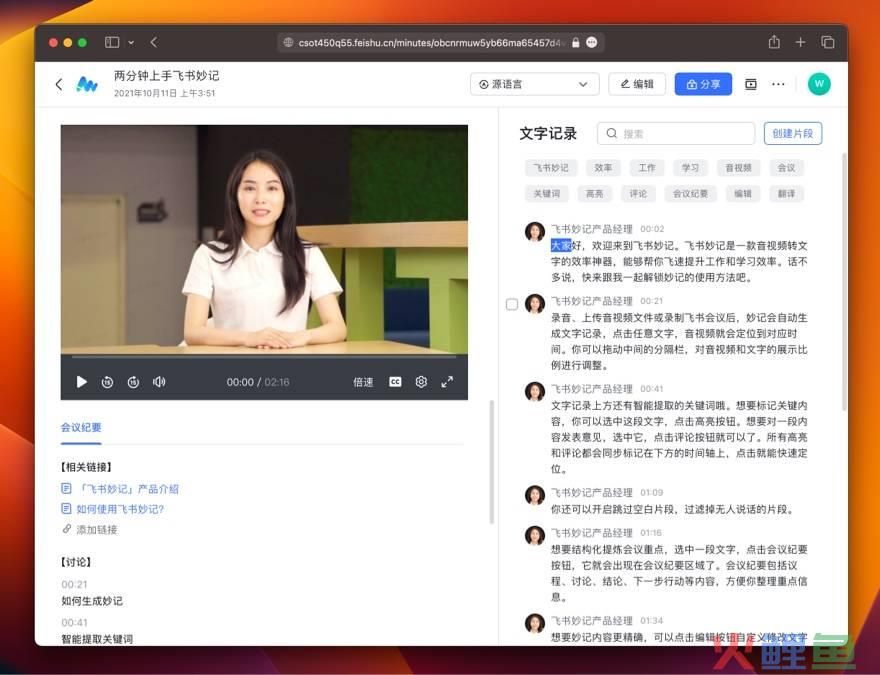Click speaker avatar at 00:41 paragraph
880x675 pixels.
pyautogui.click(x=535, y=392)
